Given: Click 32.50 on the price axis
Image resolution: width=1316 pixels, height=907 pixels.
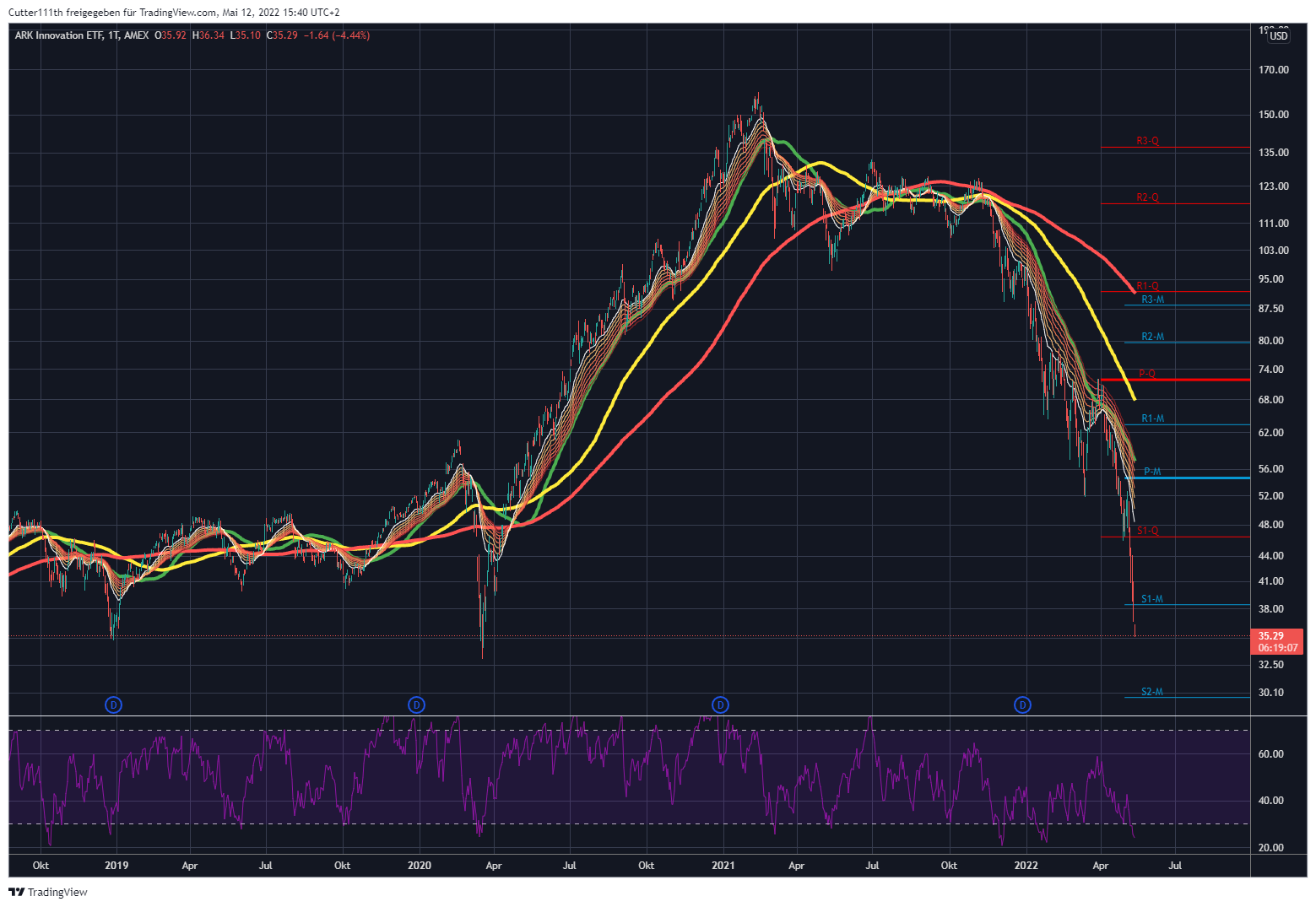Looking at the screenshot, I should 1271,665.
